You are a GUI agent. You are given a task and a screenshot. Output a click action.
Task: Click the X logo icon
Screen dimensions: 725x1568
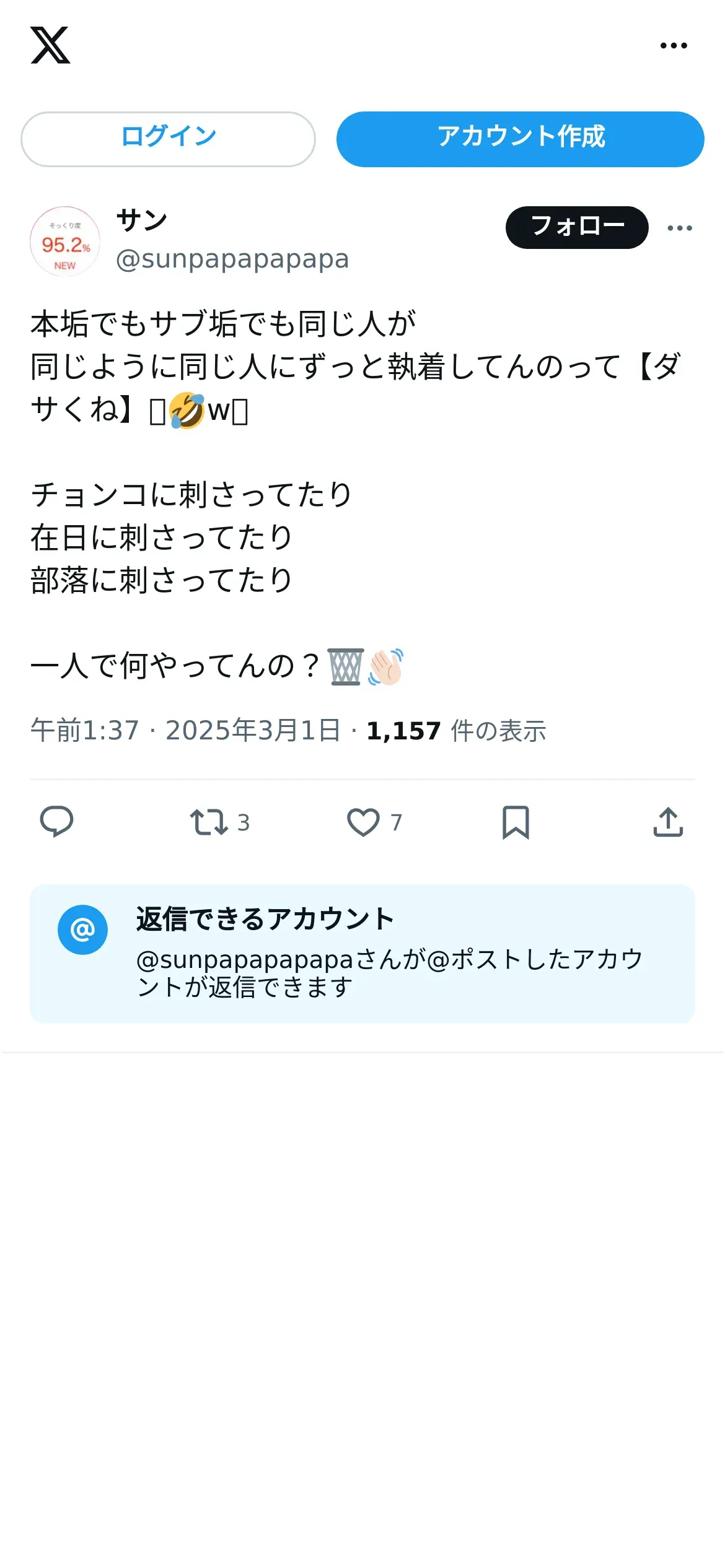[x=50, y=45]
